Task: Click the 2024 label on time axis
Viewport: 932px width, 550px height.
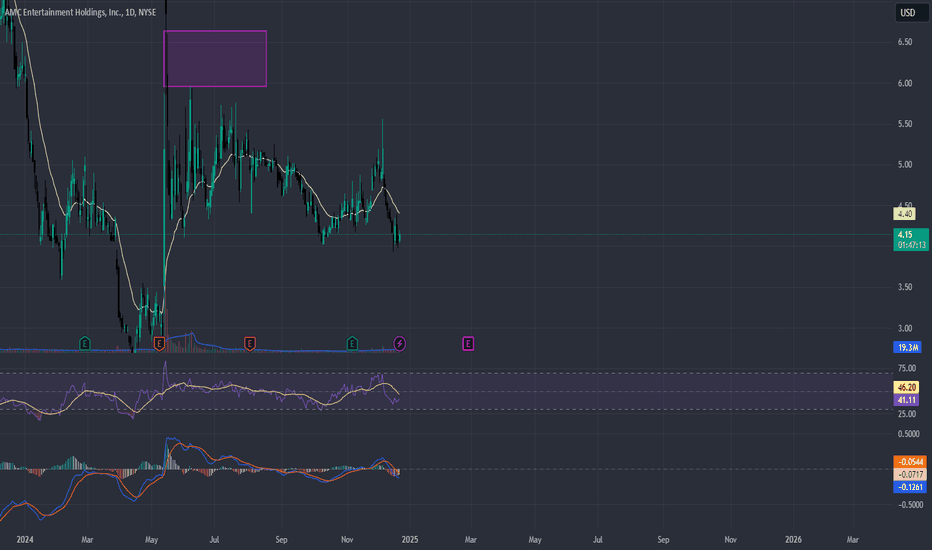Action: (x=25, y=540)
